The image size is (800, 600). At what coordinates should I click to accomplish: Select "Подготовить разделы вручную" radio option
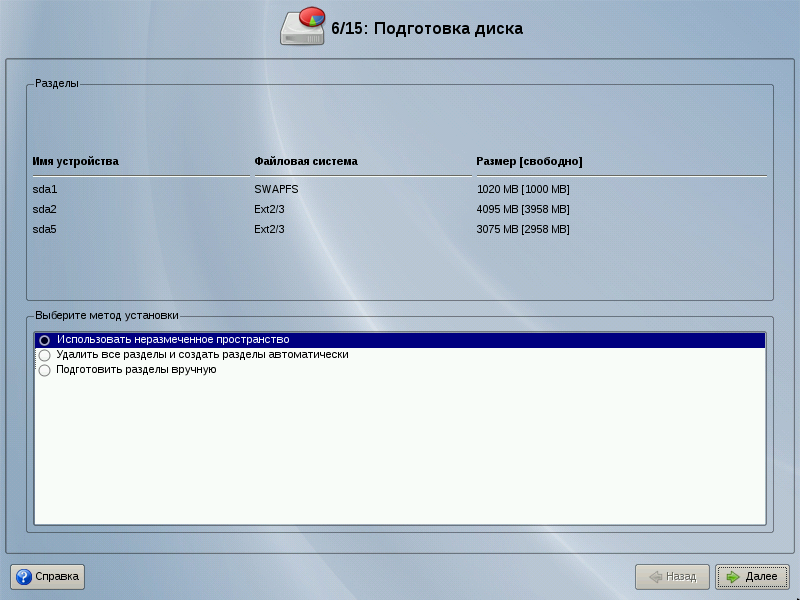tap(45, 370)
